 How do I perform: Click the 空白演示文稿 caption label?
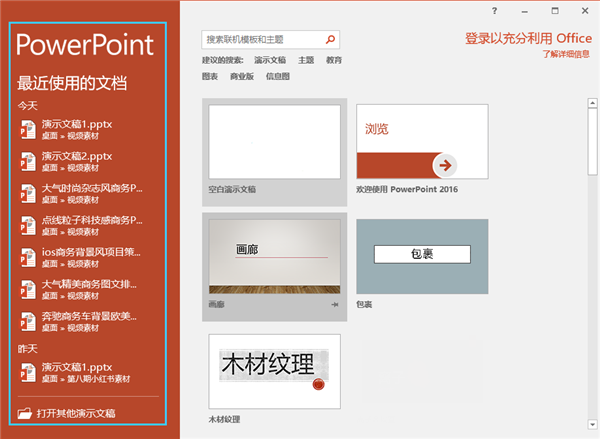(232, 189)
